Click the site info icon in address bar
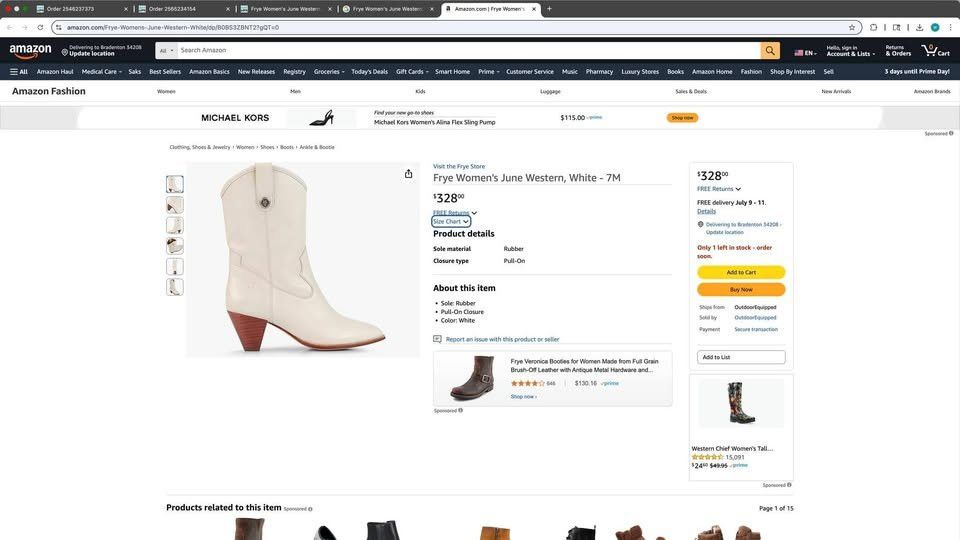Image resolution: width=960 pixels, height=540 pixels. tap(59, 28)
